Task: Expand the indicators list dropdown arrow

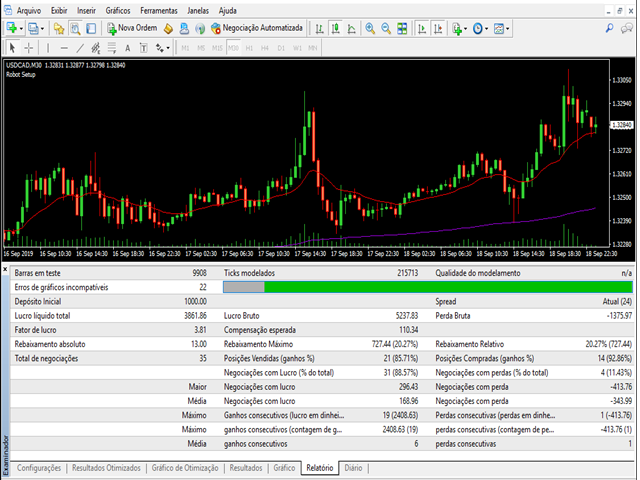Action: (x=465, y=29)
